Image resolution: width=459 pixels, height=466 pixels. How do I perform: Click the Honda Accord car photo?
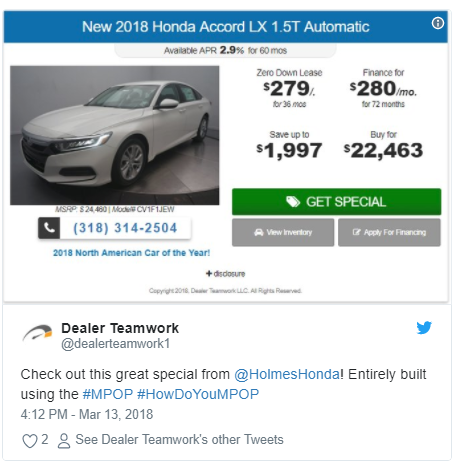coord(115,135)
